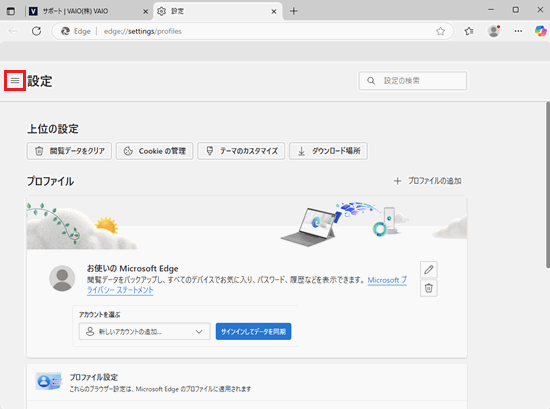This screenshot has height=409, width=550.
Task: Click the tab actions menu icon
Action: coord(11,11)
